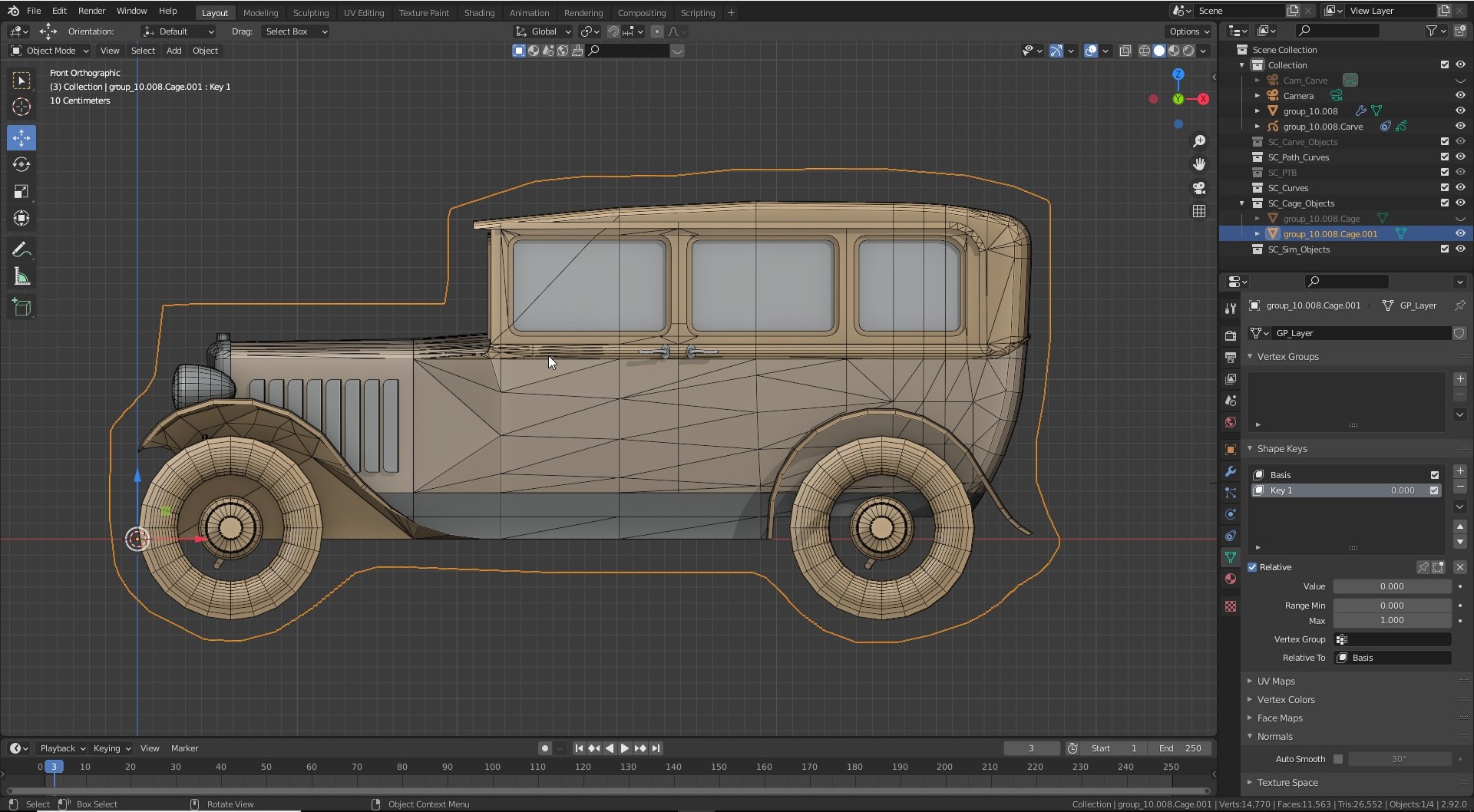Image resolution: width=1474 pixels, height=812 pixels.
Task: Select the Scale tool
Action: (x=21, y=191)
